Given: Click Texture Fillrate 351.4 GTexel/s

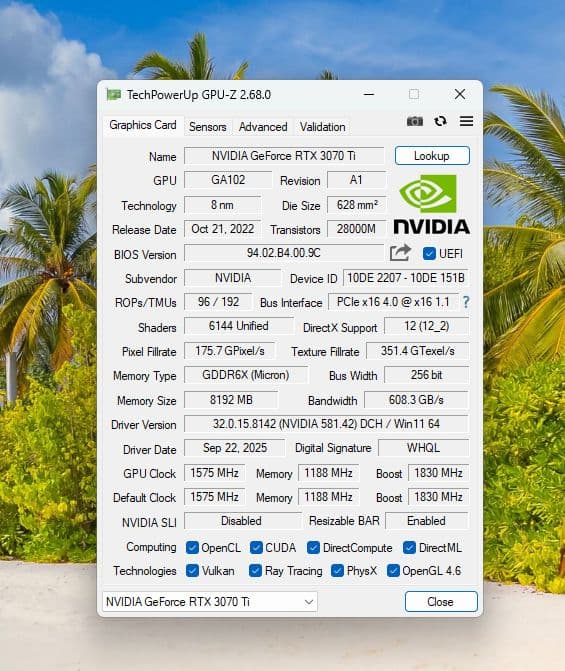Looking at the screenshot, I should coord(418,351).
